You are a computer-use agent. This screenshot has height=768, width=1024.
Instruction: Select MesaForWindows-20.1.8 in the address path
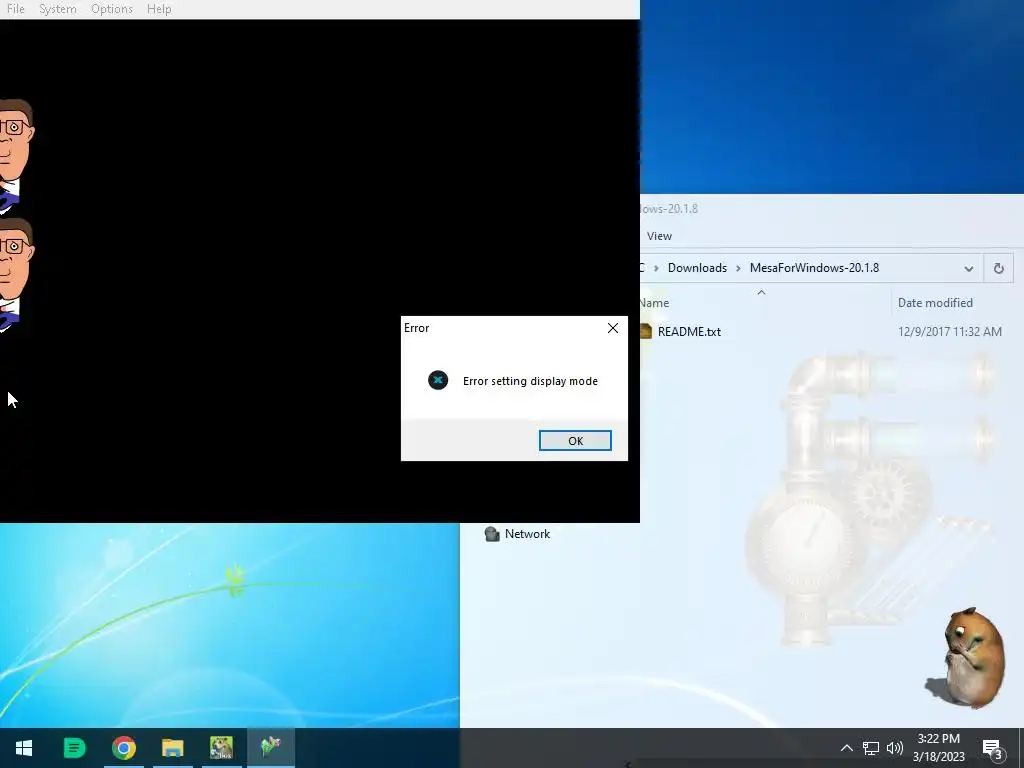coord(814,268)
